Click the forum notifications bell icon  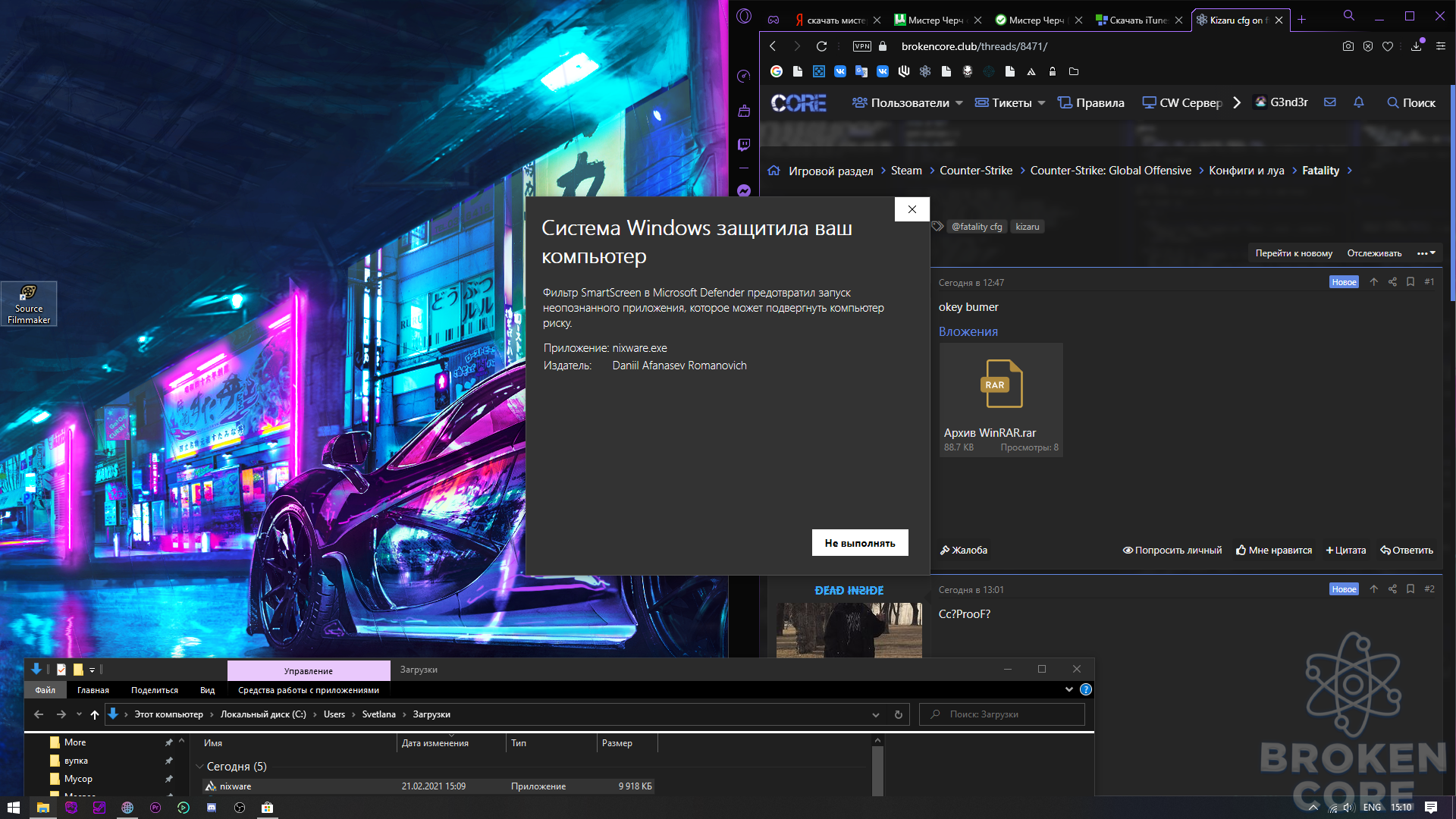(x=1359, y=102)
